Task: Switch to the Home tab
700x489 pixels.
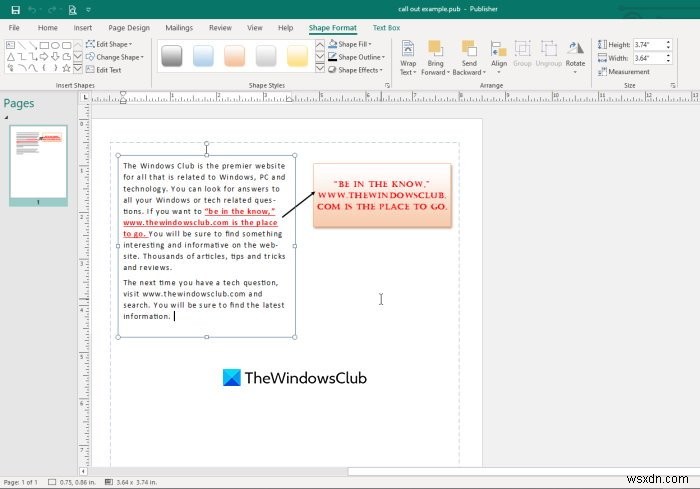Action: tap(48, 28)
